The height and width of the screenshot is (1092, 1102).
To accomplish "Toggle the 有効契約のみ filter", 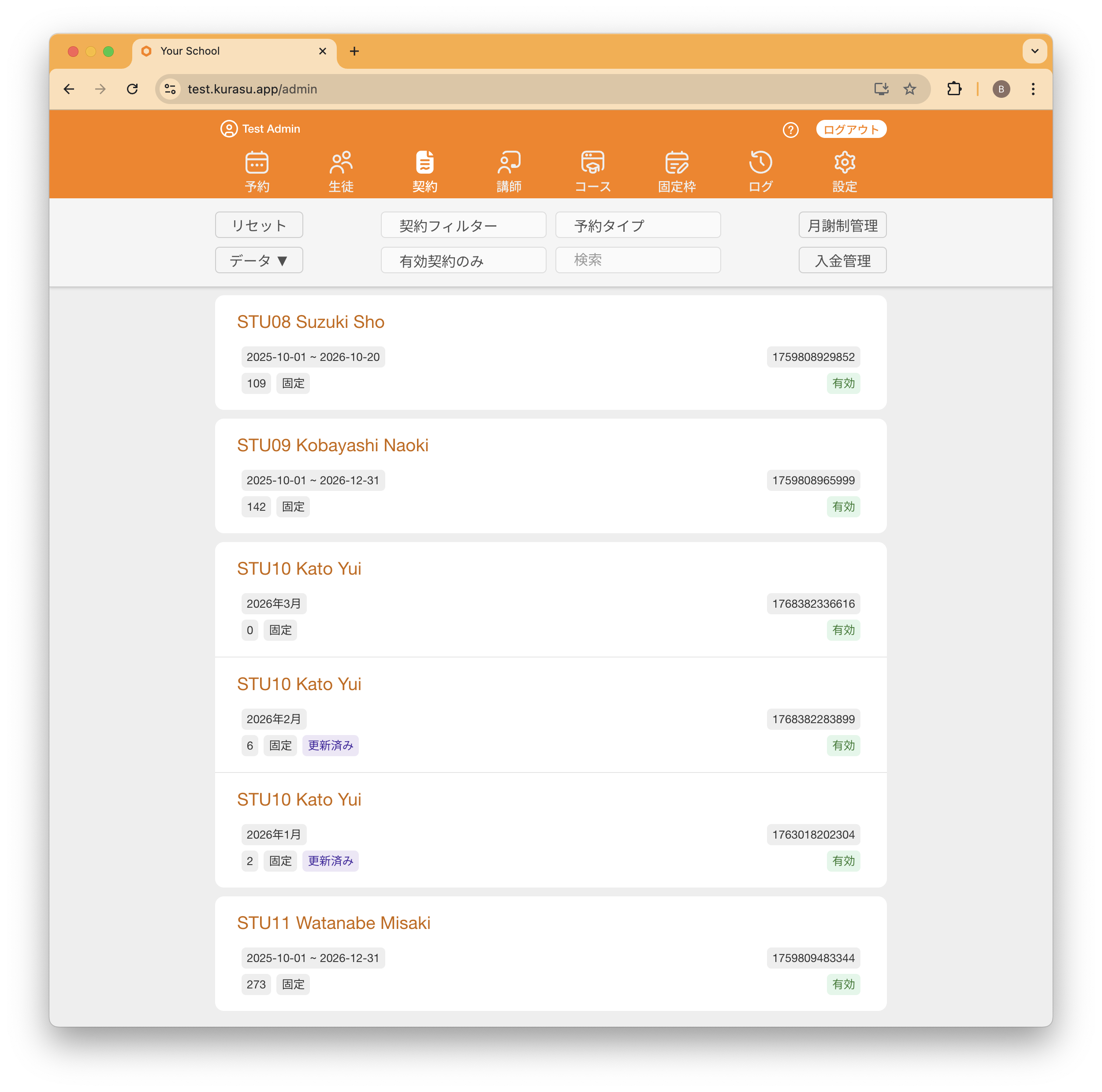I will tap(463, 260).
